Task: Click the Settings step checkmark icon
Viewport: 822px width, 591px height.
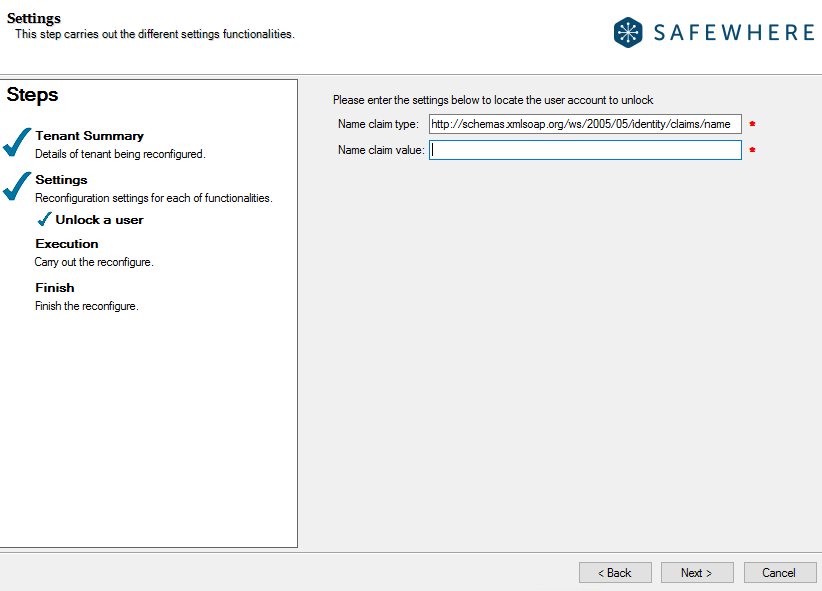Action: click(x=17, y=186)
